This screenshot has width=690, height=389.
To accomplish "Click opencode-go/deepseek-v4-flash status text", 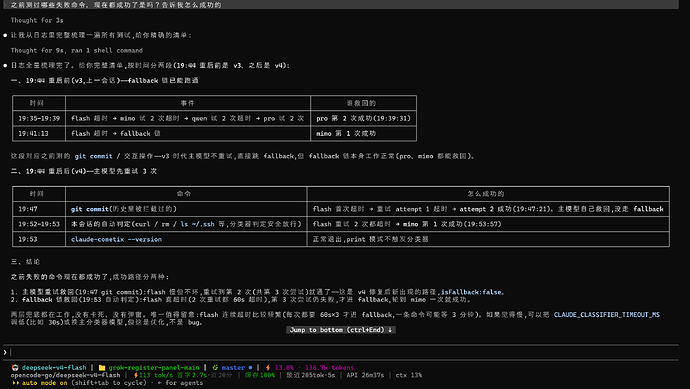I will coord(66,375).
